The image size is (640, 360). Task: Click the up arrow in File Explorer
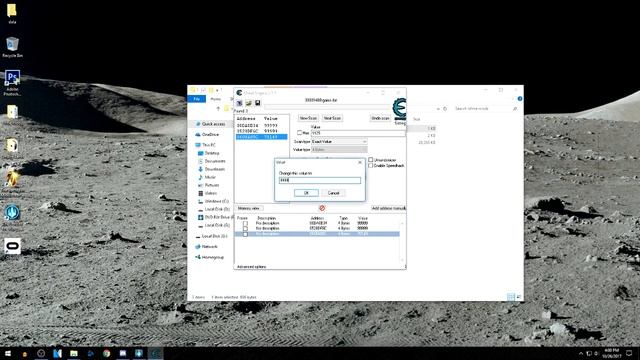point(218,109)
